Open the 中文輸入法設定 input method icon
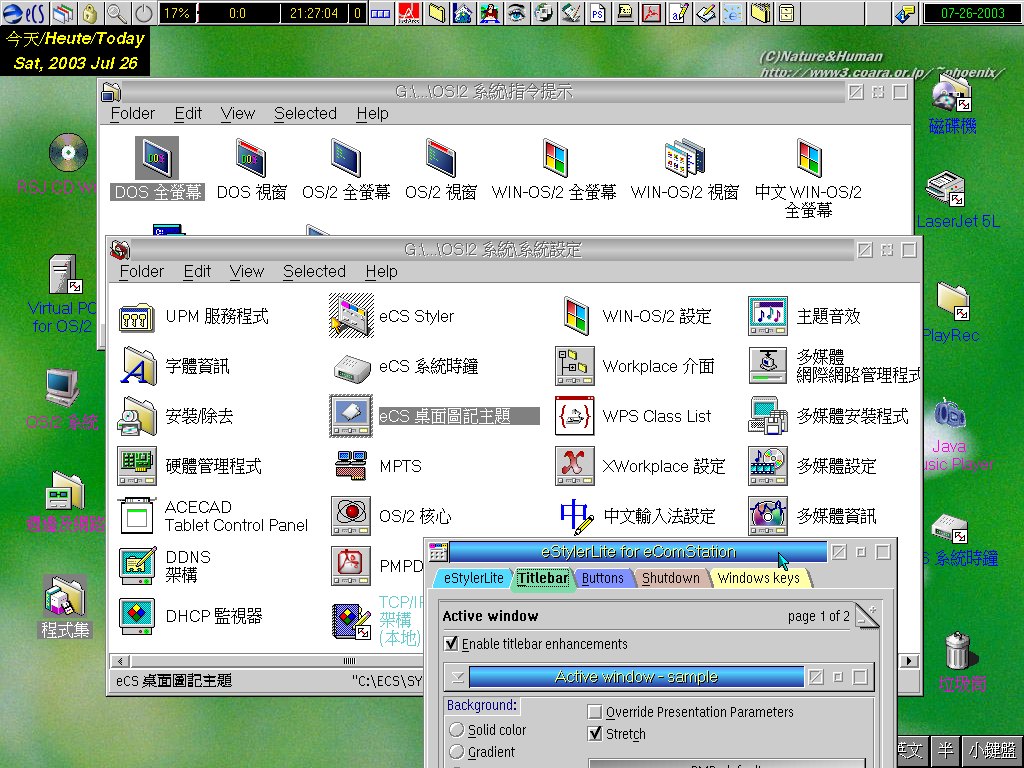Viewport: 1024px width, 768px height. click(576, 516)
